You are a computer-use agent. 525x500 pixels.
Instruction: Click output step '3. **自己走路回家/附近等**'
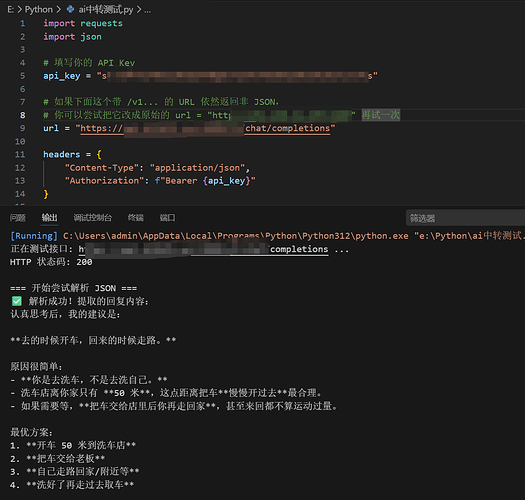[75, 472]
